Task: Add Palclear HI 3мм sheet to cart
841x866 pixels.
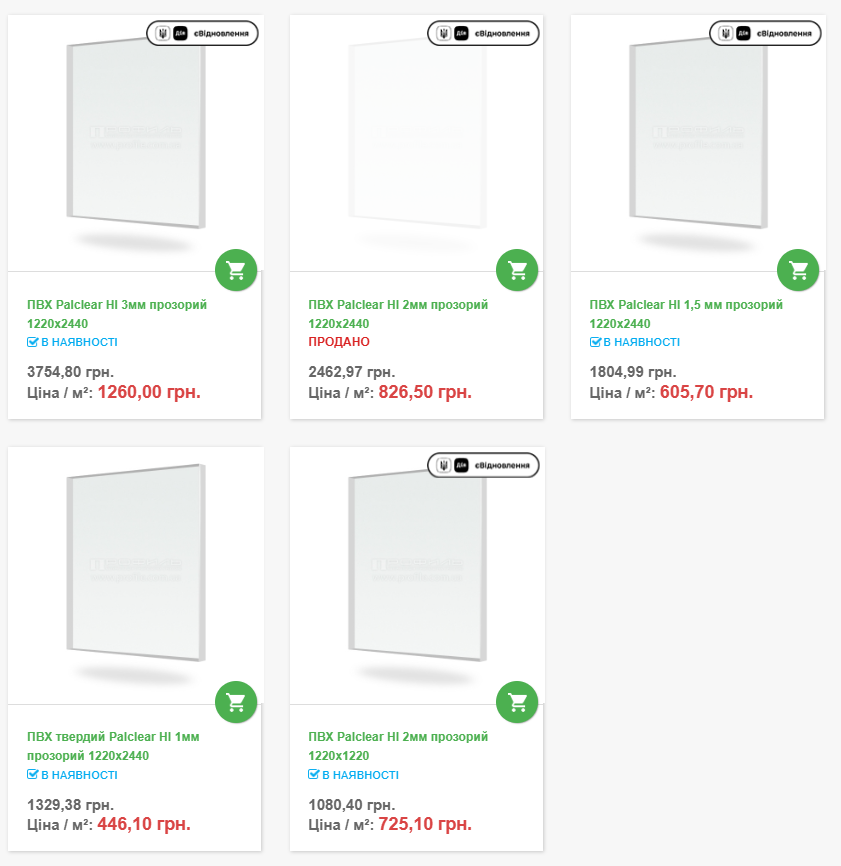Action: point(236,270)
